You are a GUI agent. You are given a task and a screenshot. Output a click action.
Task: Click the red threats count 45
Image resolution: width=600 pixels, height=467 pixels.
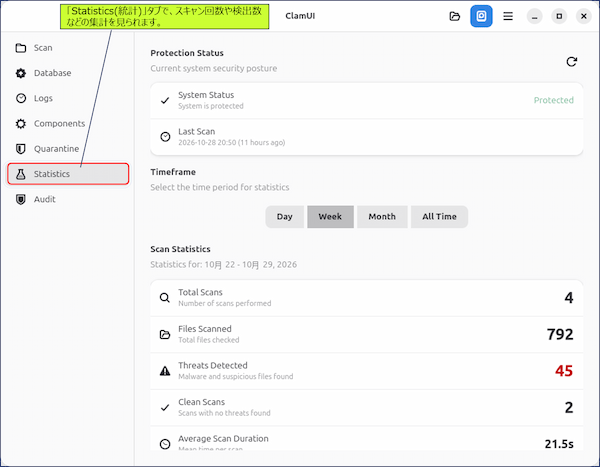(x=564, y=371)
